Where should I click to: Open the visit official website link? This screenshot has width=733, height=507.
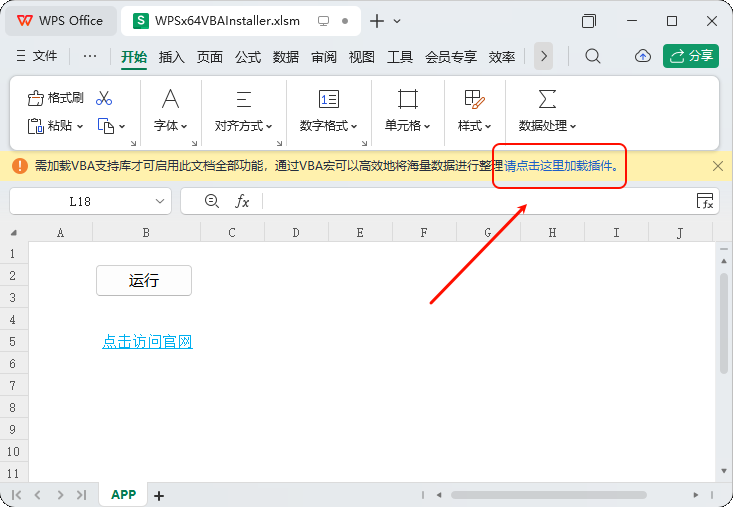(x=147, y=342)
